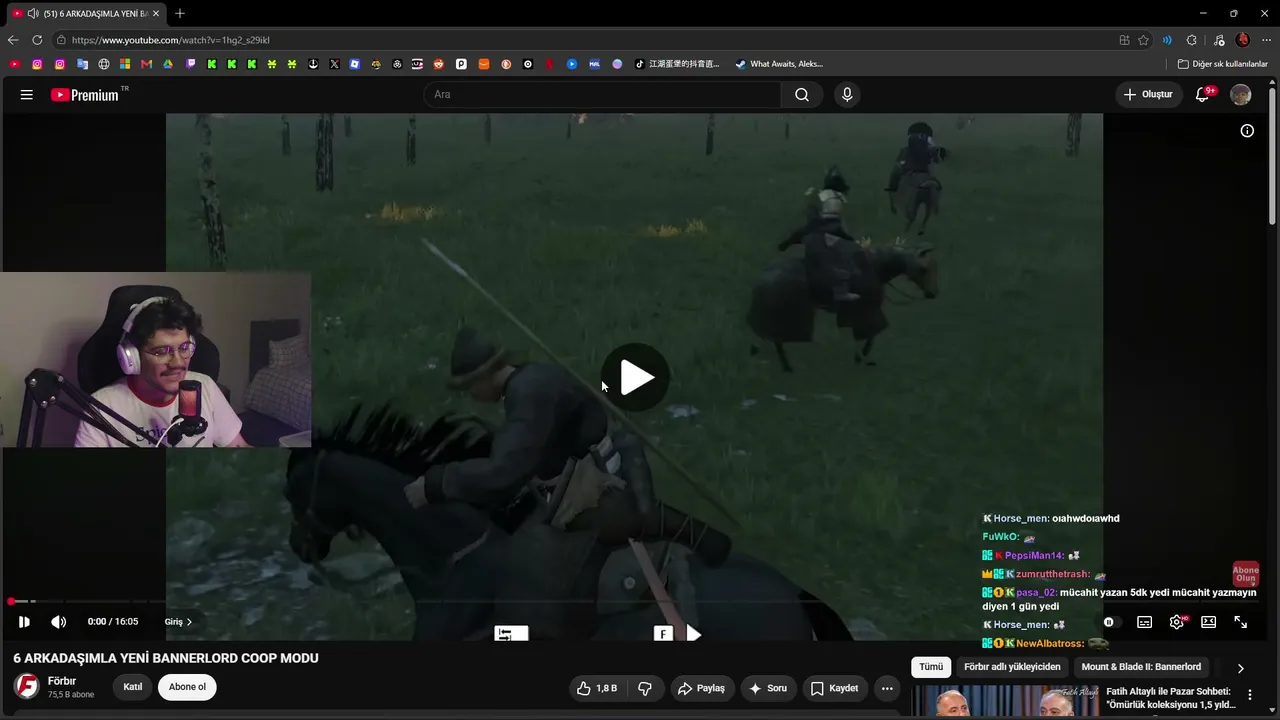Open the Google Translate bookmark

click(82, 64)
